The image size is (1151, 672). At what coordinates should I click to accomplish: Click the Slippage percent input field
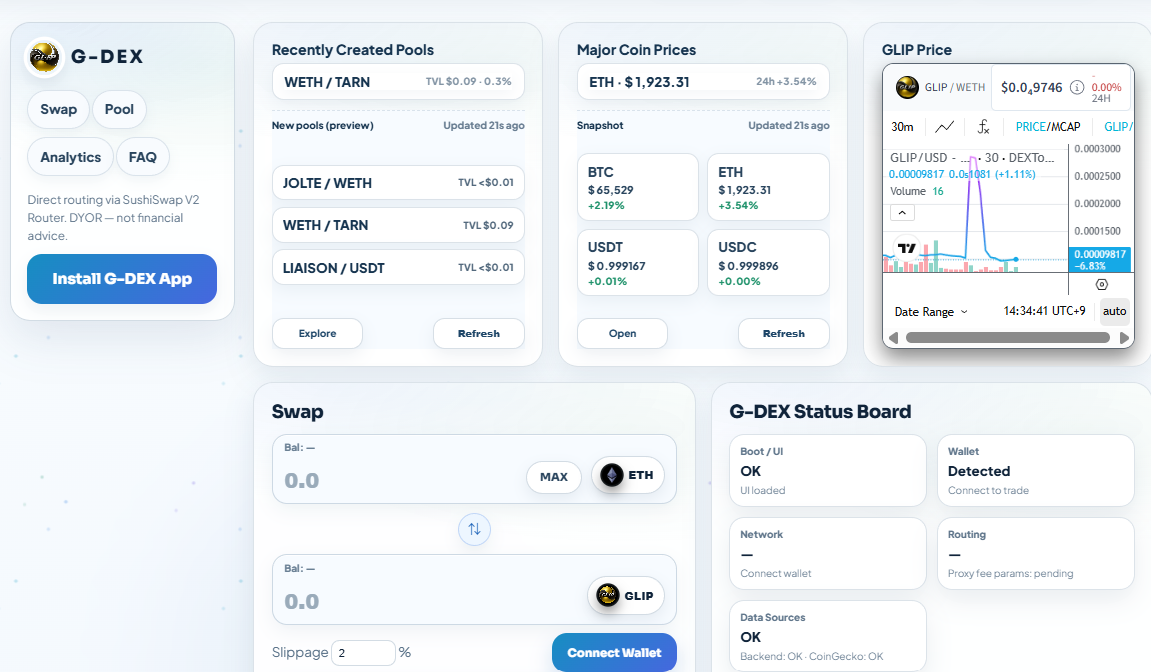pyautogui.click(x=363, y=652)
